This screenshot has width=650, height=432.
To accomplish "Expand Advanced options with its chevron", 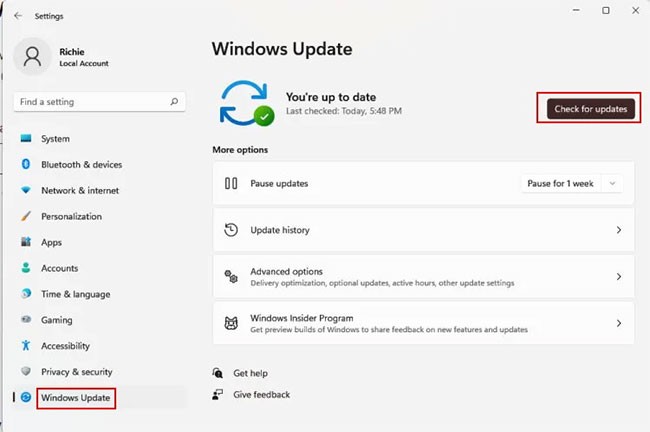I will (x=619, y=277).
